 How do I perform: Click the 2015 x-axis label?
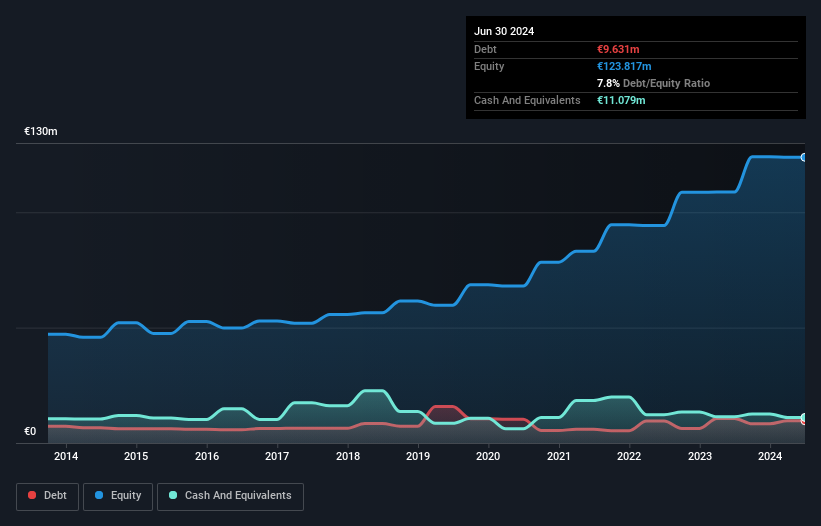click(136, 456)
